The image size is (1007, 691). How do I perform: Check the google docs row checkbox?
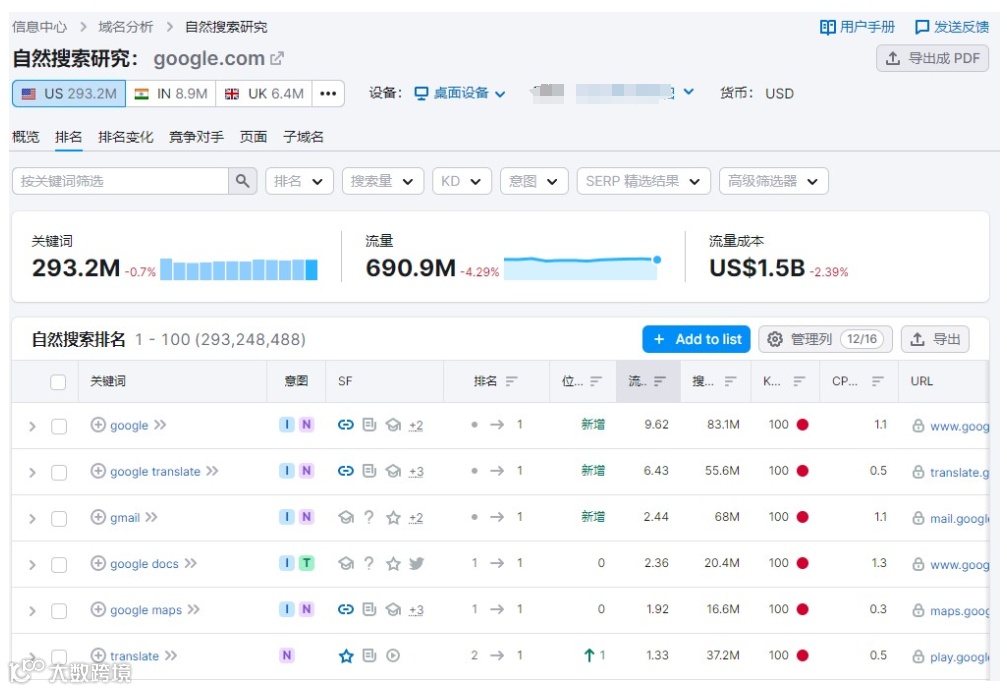pyautogui.click(x=59, y=565)
